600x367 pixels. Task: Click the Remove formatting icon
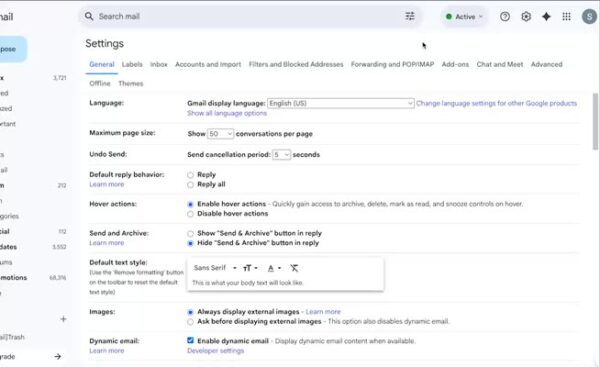point(294,268)
